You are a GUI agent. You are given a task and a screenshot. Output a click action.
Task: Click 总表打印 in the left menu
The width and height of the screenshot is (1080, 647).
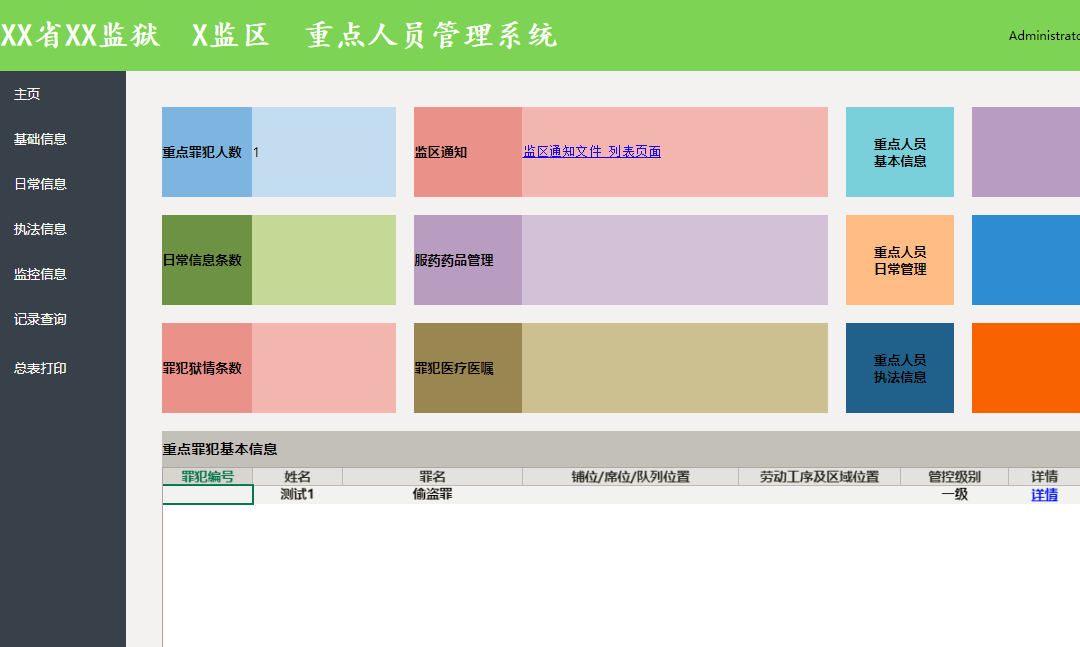pyautogui.click(x=40, y=368)
